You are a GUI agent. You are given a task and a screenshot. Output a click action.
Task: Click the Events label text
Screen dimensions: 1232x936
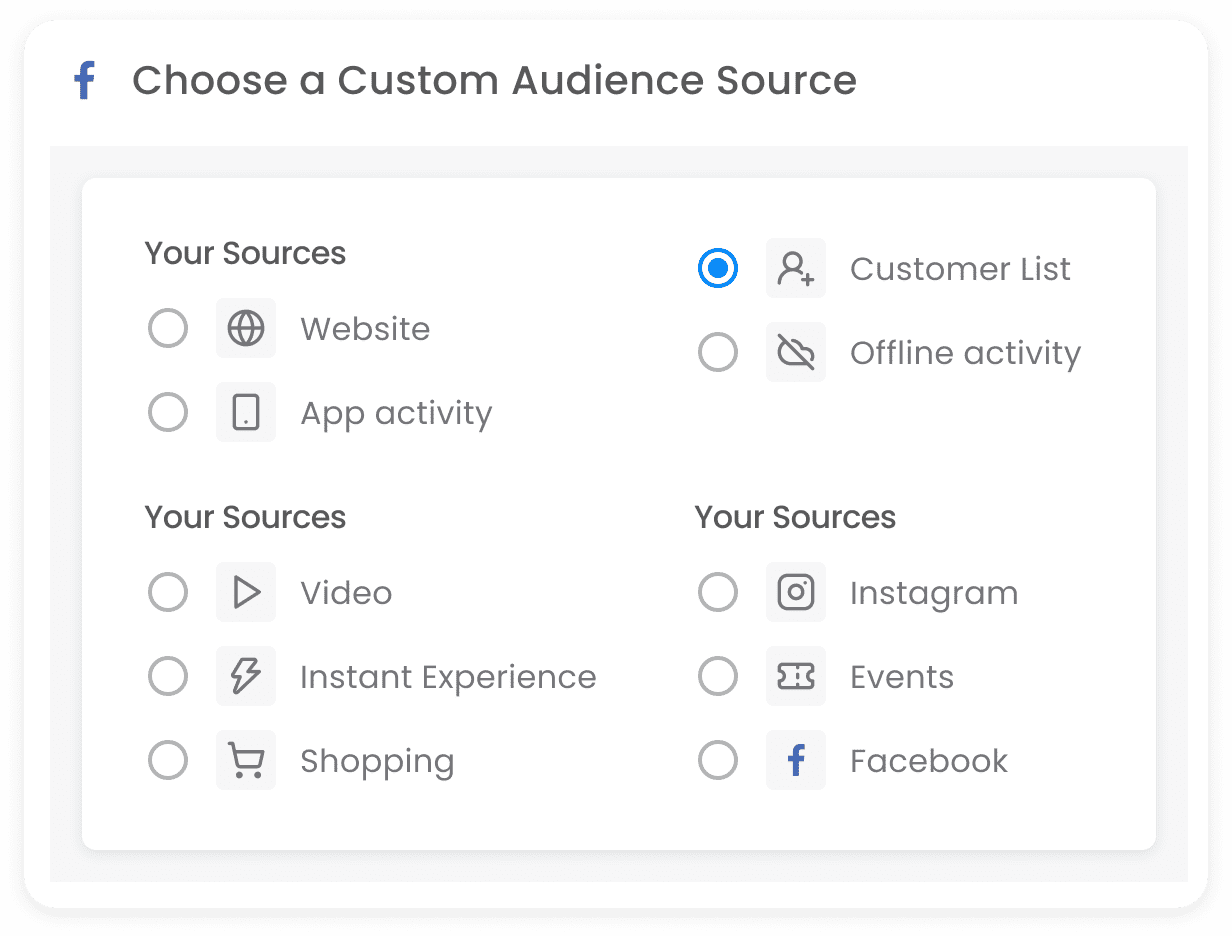(x=902, y=677)
